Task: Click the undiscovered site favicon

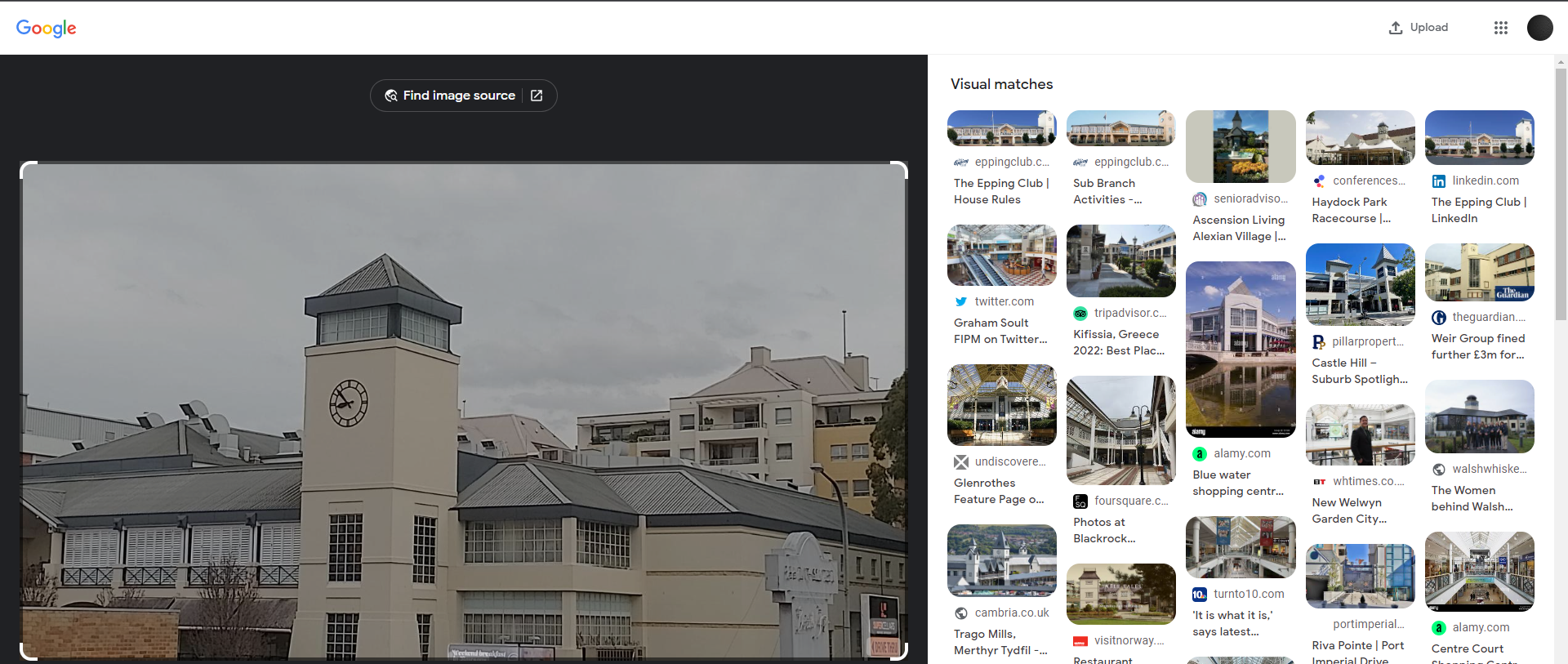Action: (961, 461)
